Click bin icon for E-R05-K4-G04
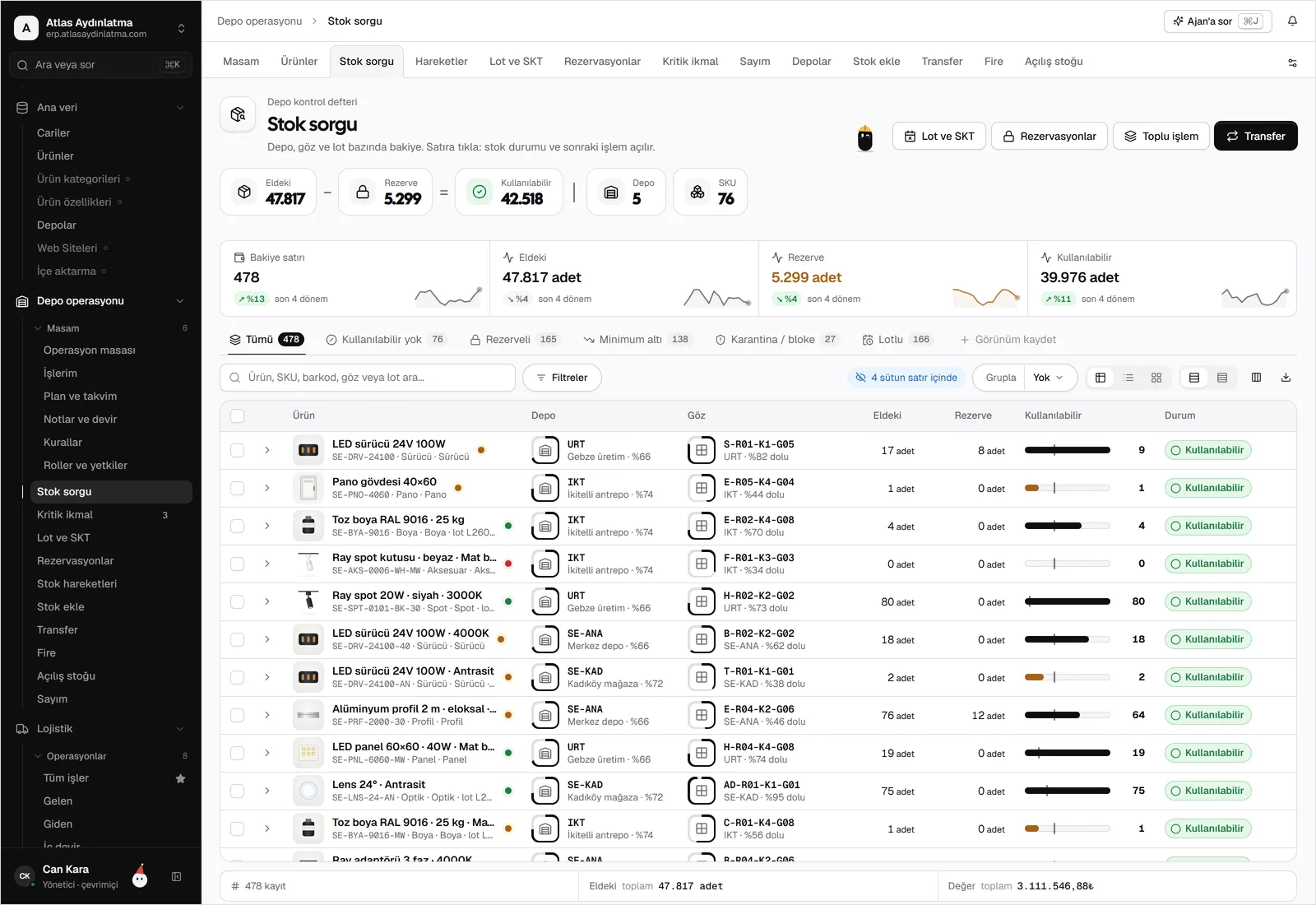1316x905 pixels. coord(701,488)
